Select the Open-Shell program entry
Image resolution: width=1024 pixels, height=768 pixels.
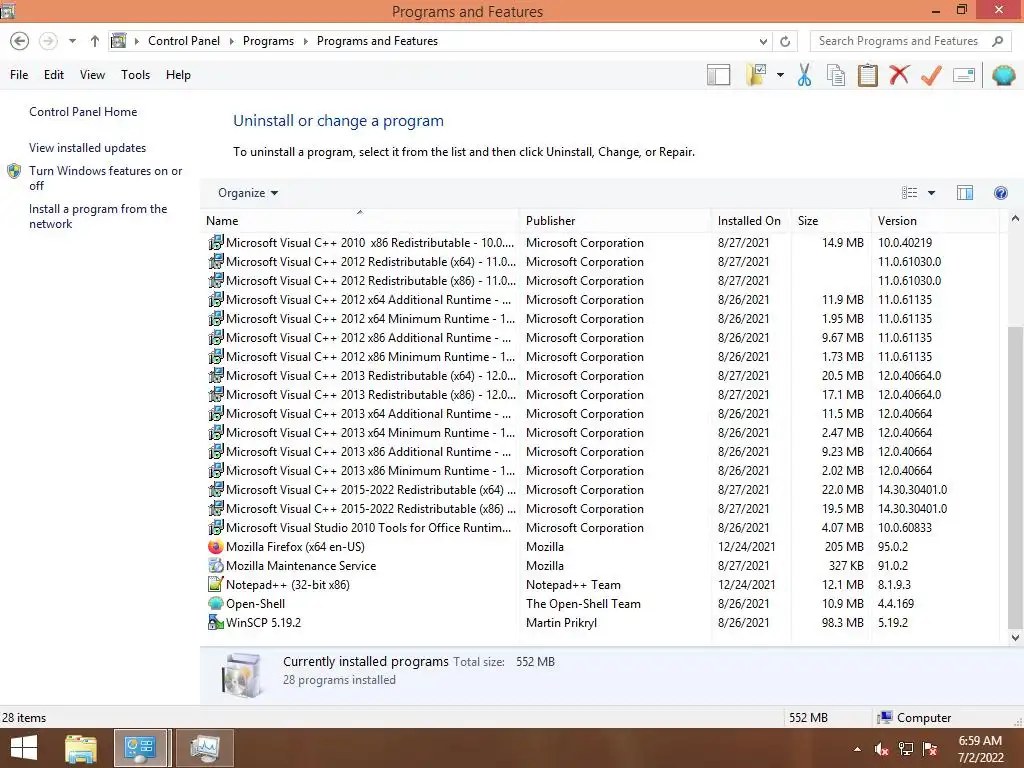(601, 604)
